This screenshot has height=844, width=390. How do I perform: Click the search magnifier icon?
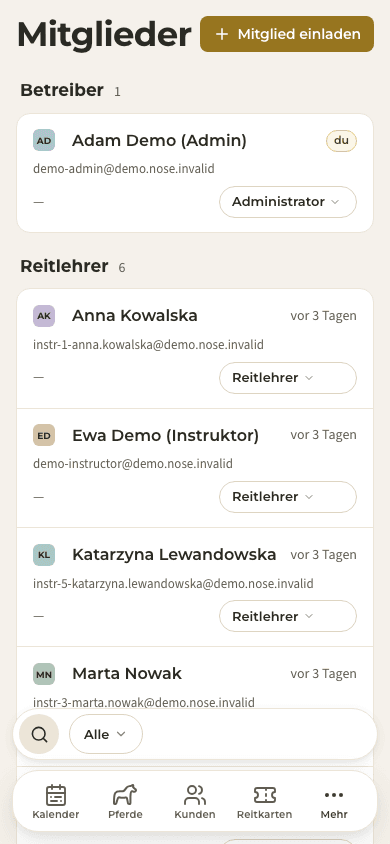point(39,734)
